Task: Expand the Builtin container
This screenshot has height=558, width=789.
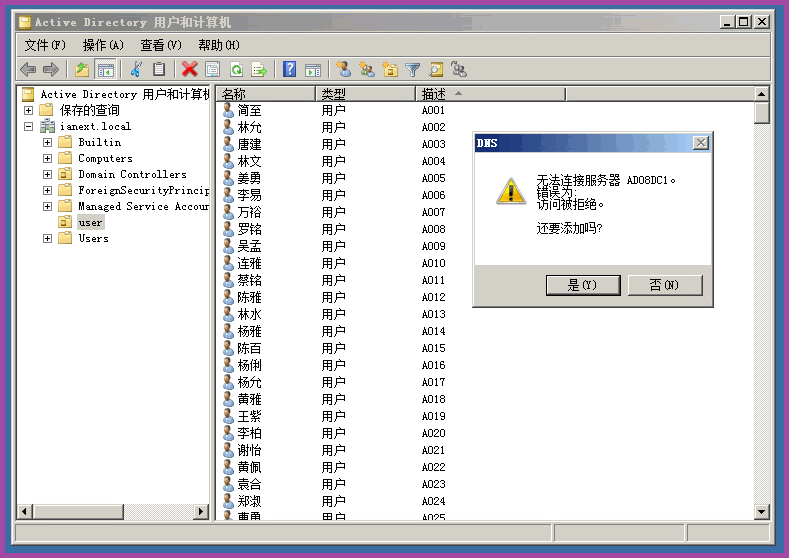Action: click(x=47, y=142)
